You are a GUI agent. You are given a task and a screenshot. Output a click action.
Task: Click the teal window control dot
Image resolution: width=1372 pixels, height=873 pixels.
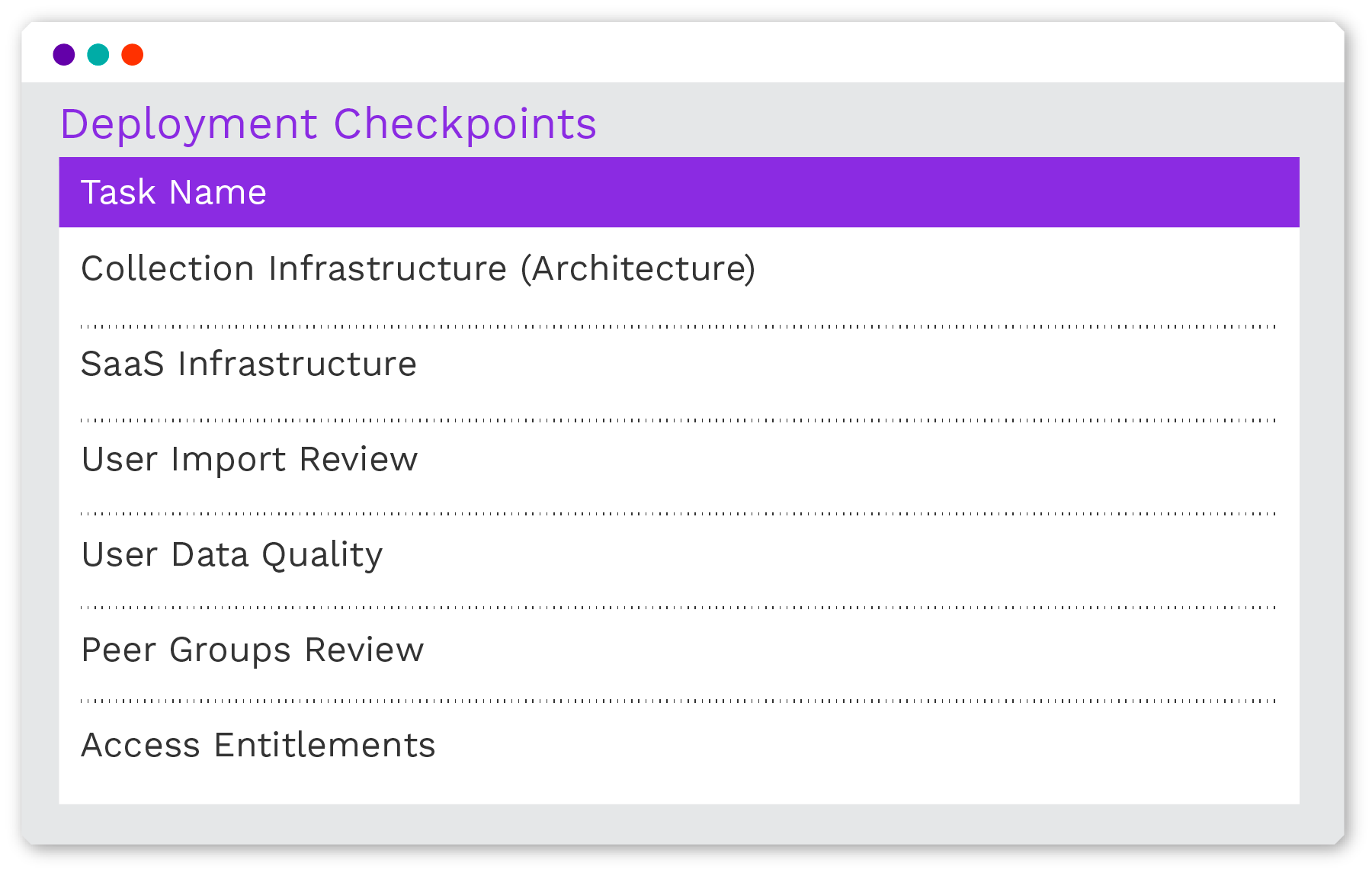coord(98,55)
